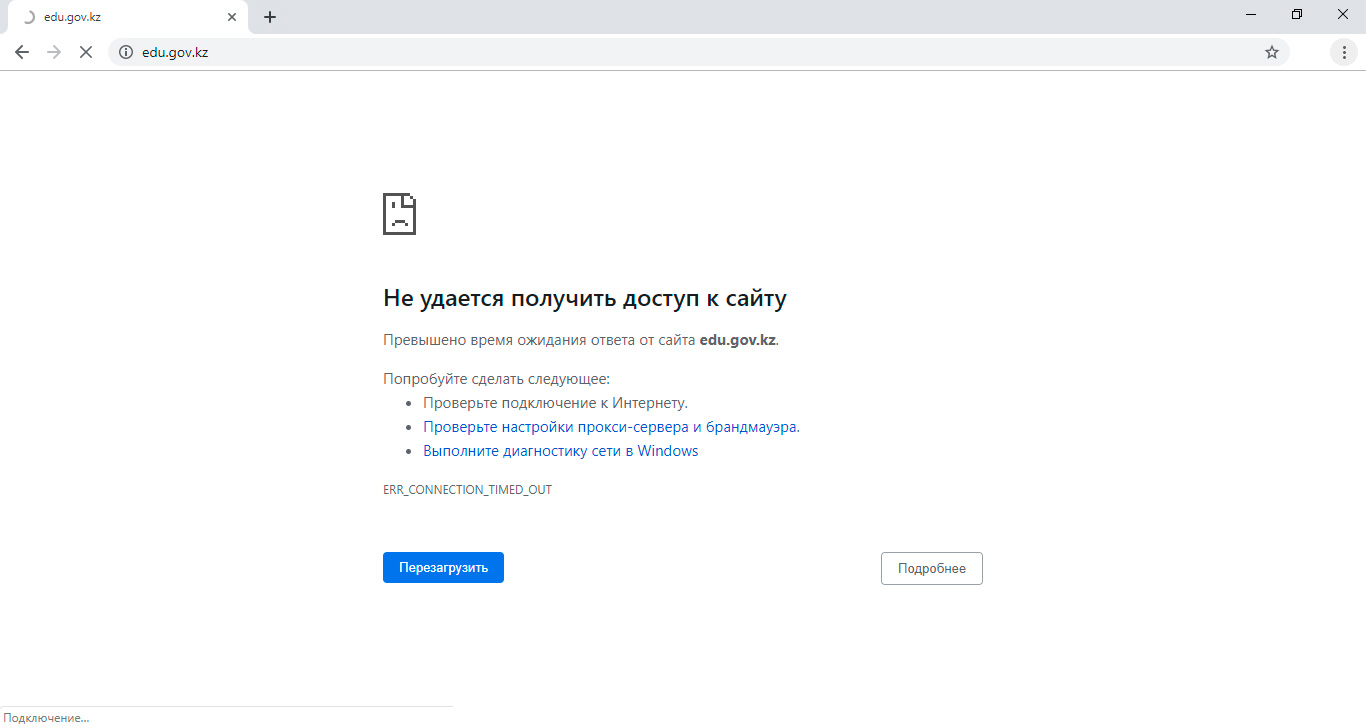Click the ERR_CONNECTION_TIMED_OUT error code text
This screenshot has height=728, width=1366.
467,490
